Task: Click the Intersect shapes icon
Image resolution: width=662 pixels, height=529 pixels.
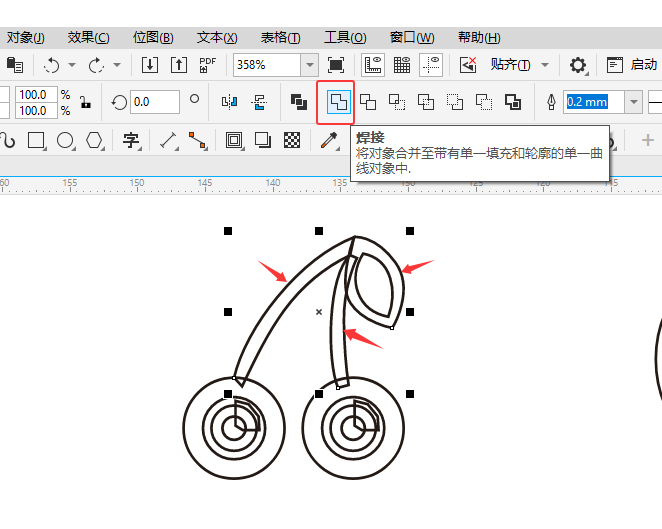Action: point(397,102)
